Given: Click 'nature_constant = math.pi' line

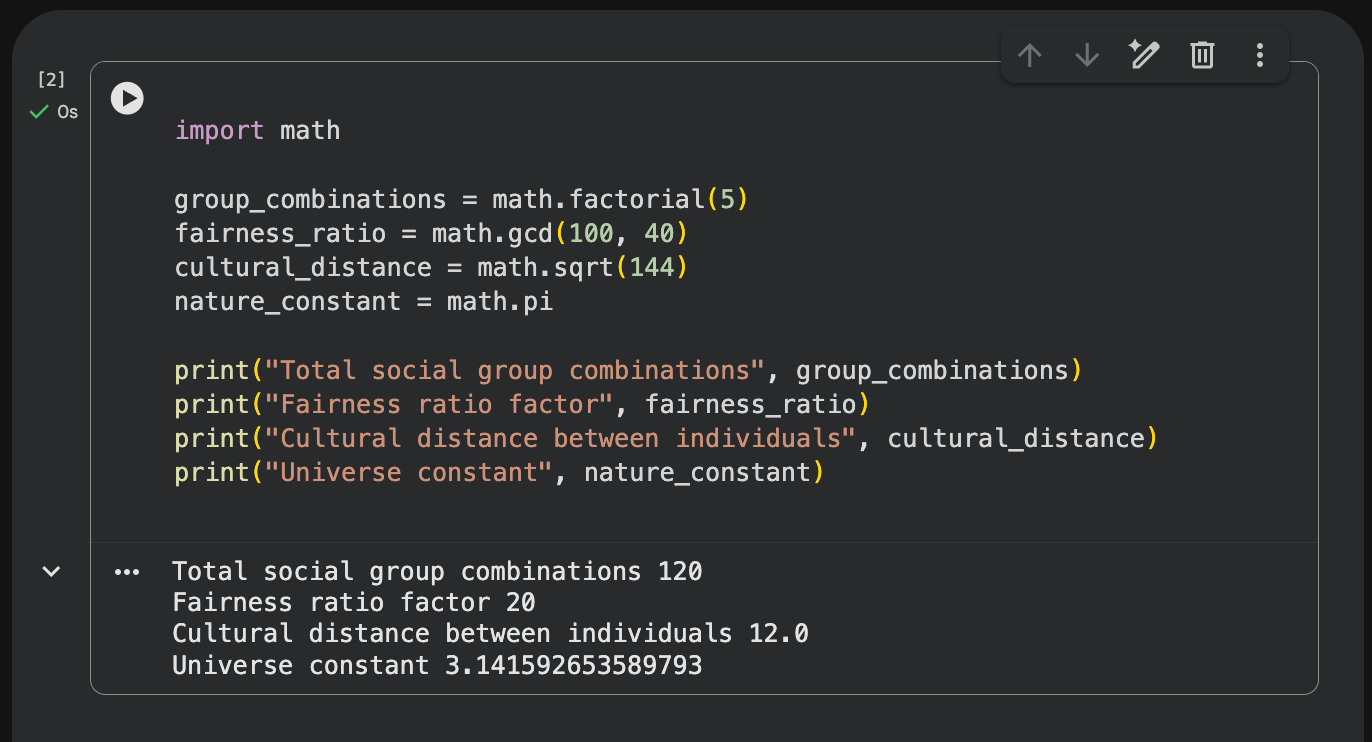Looking at the screenshot, I should pos(364,301).
